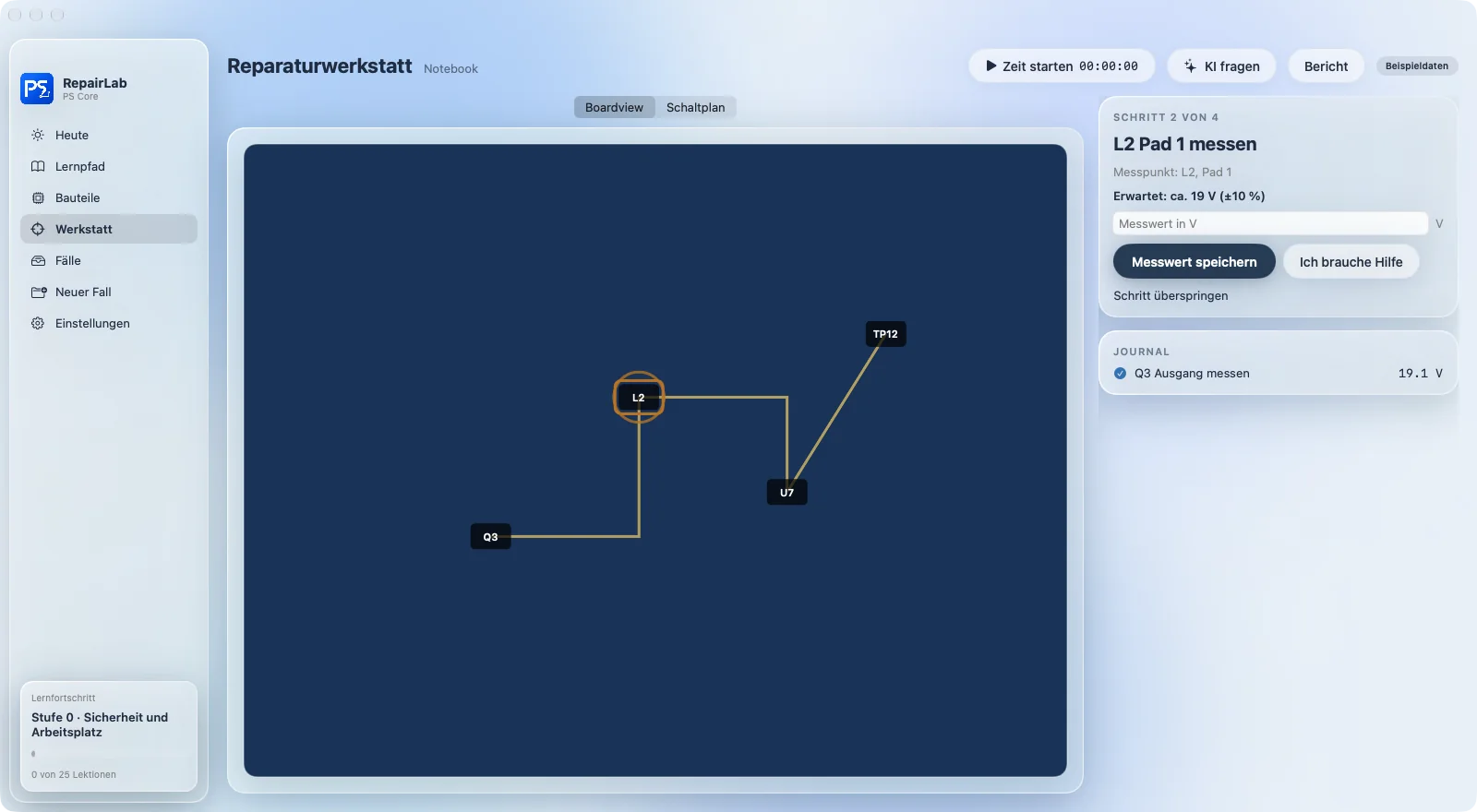Select the U7 component node
Screen dimensions: 1477x812
pyautogui.click(x=787, y=492)
